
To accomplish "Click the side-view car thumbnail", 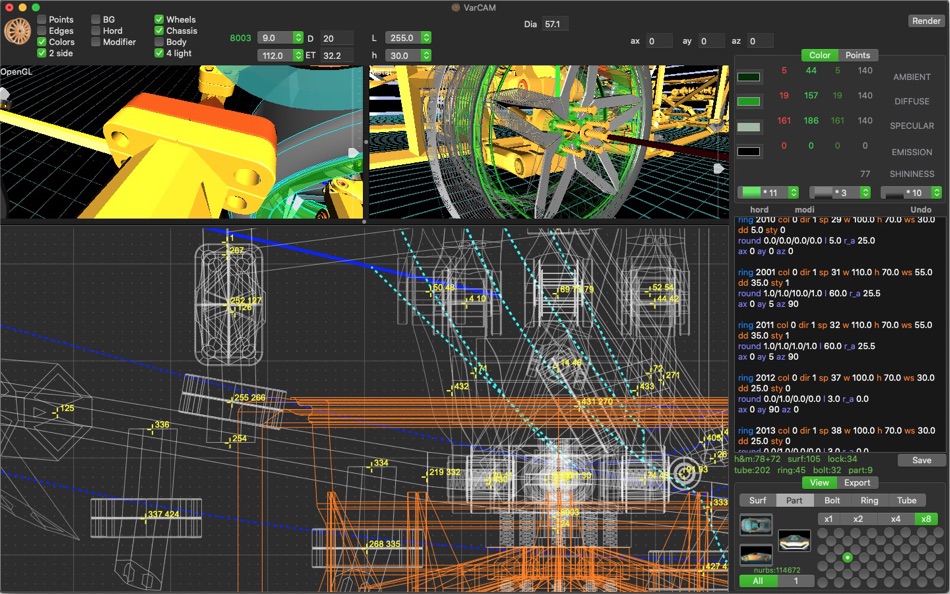I will tap(756, 555).
